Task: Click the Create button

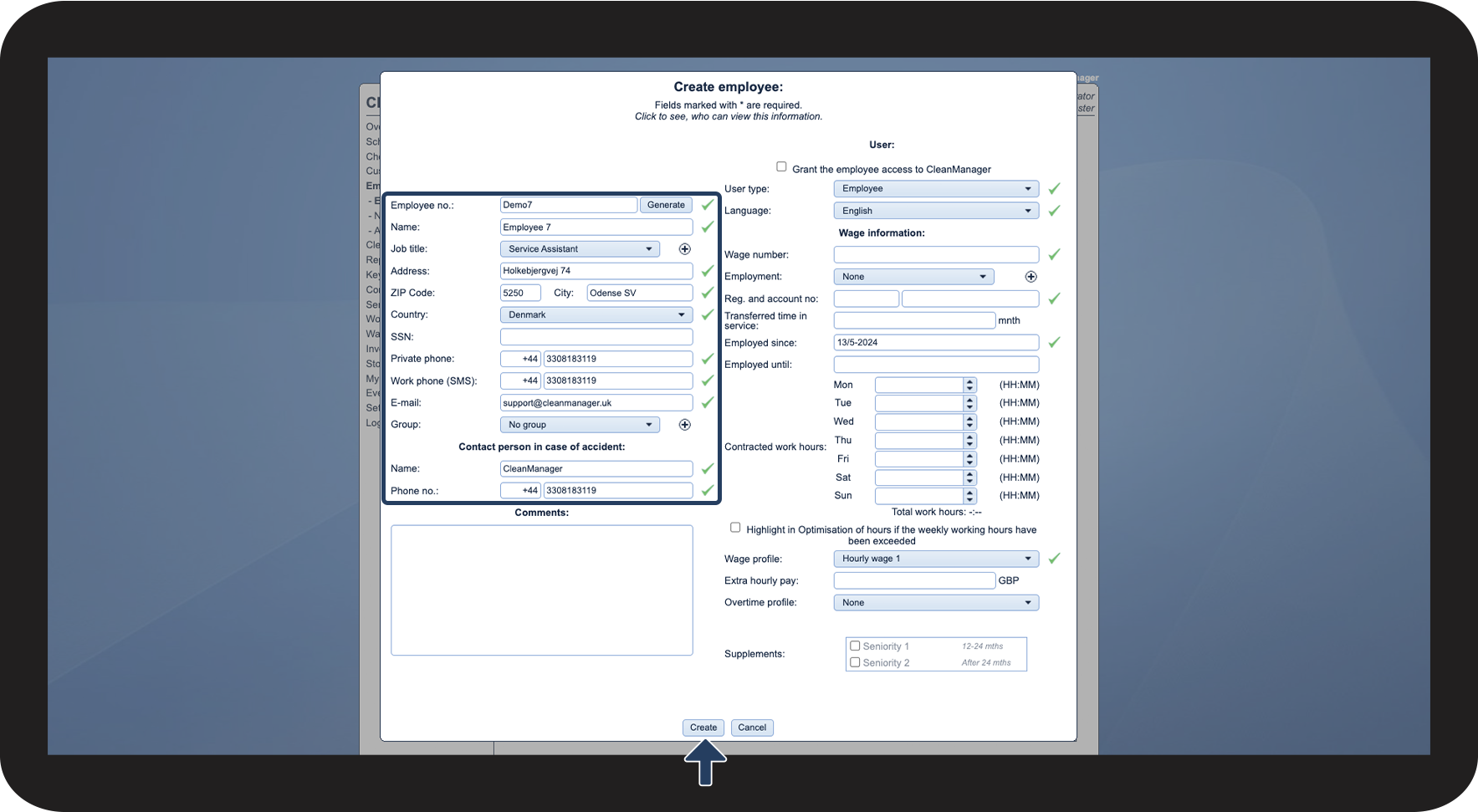Action: coord(703,728)
